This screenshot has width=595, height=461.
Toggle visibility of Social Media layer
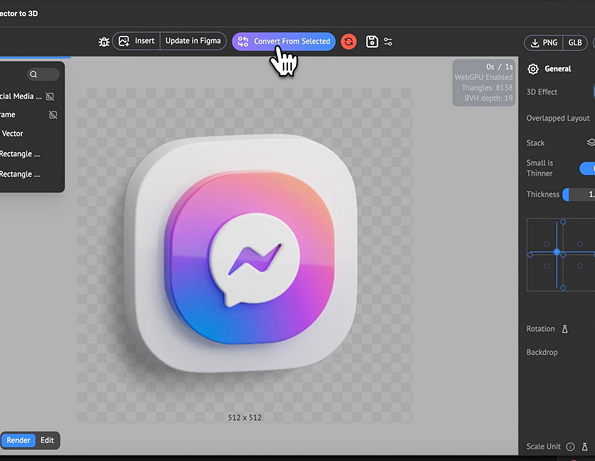point(50,96)
